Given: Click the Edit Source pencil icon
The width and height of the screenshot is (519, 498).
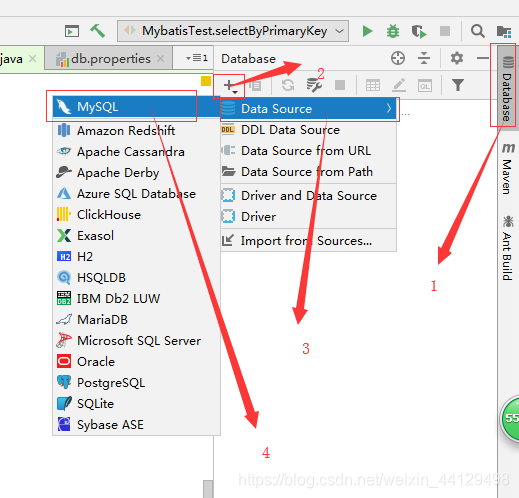Looking at the screenshot, I should point(399,85).
